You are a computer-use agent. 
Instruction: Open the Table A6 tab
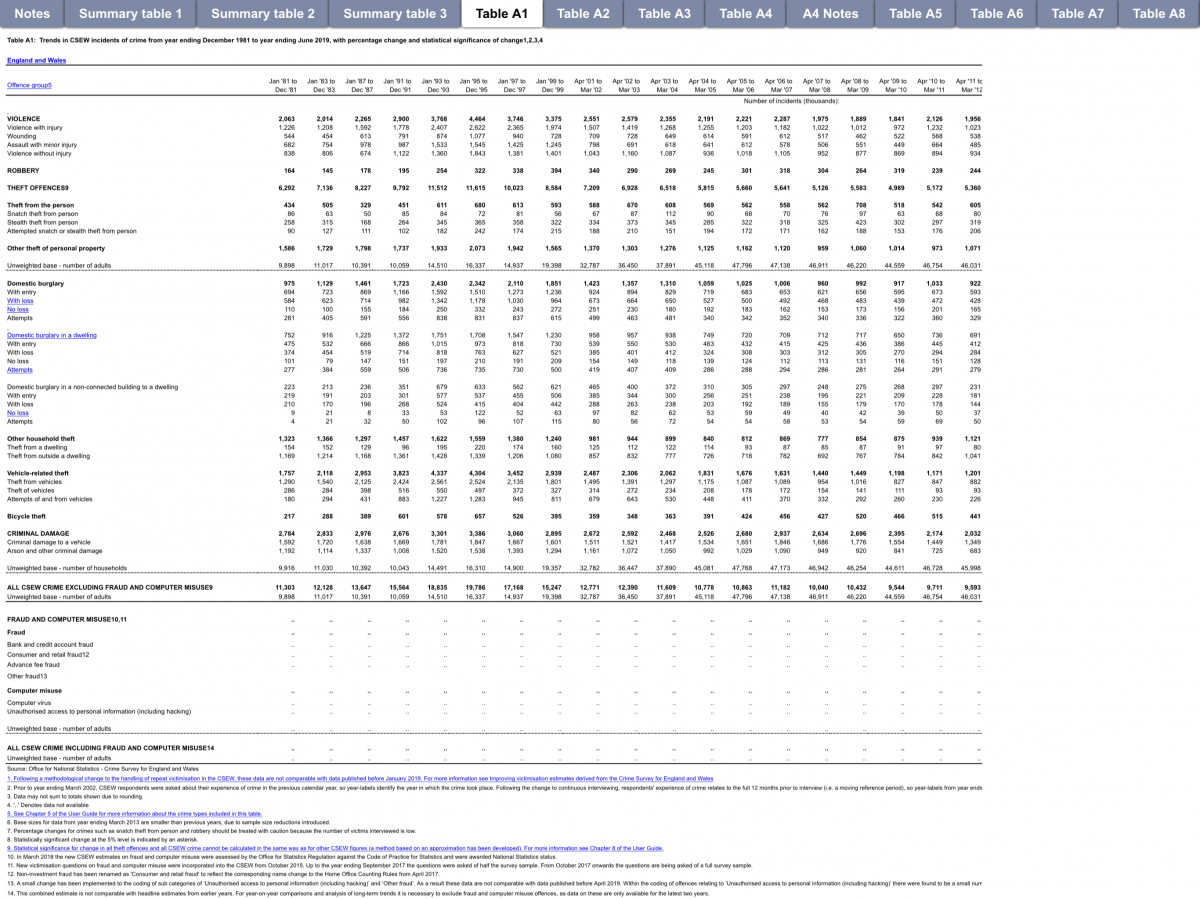(x=996, y=14)
